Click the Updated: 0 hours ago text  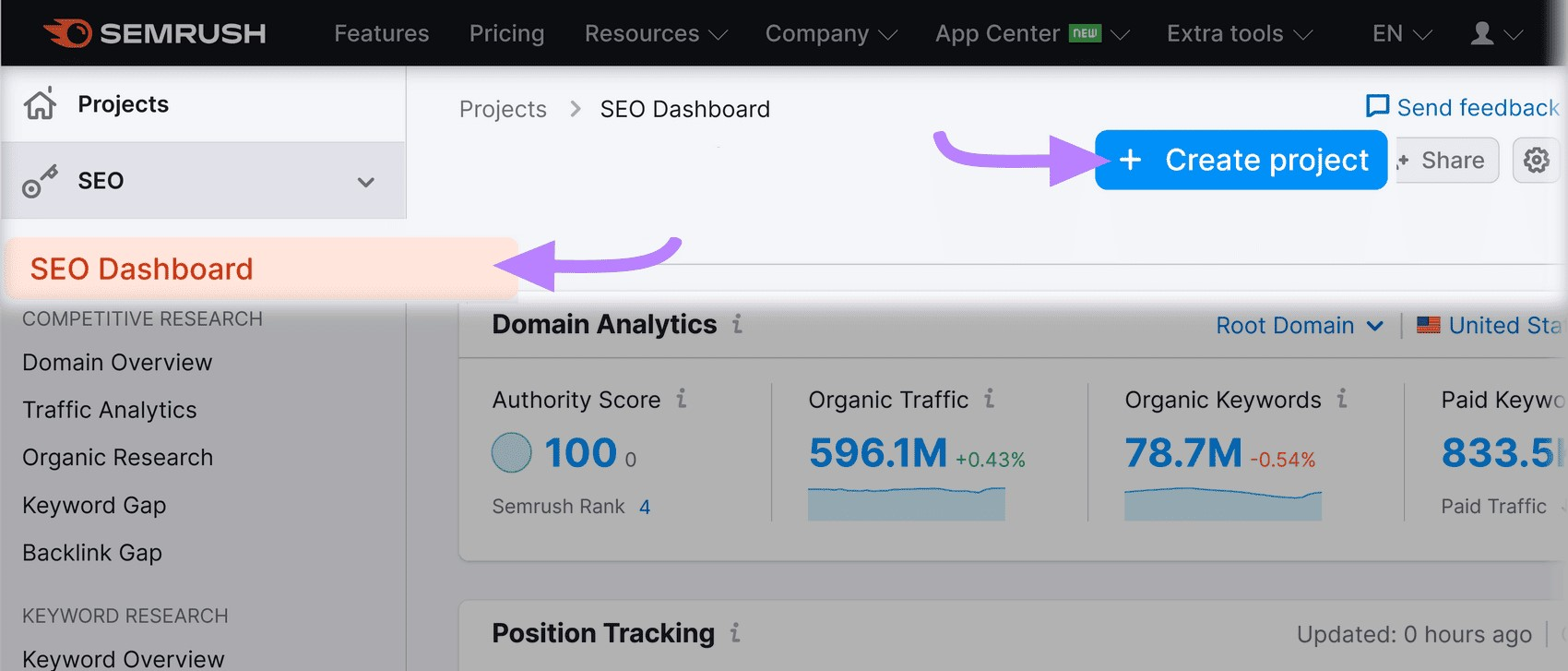click(1414, 634)
